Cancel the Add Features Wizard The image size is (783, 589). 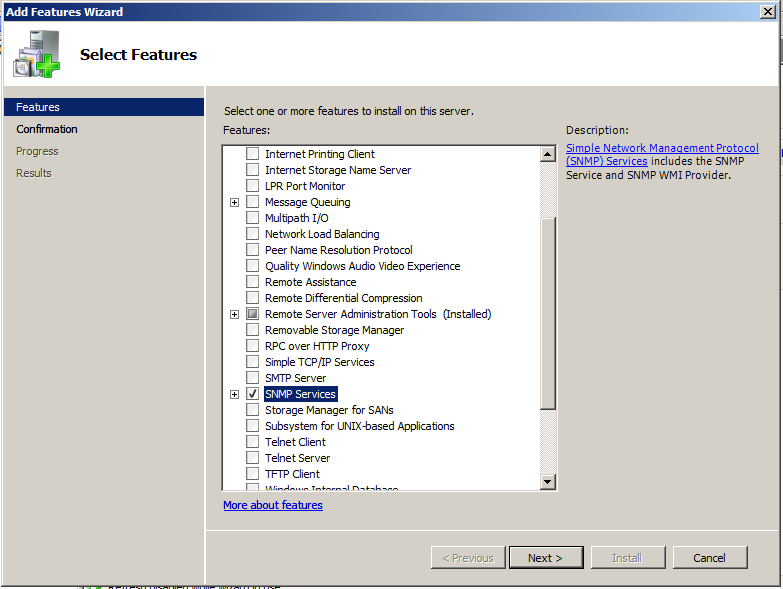point(710,558)
